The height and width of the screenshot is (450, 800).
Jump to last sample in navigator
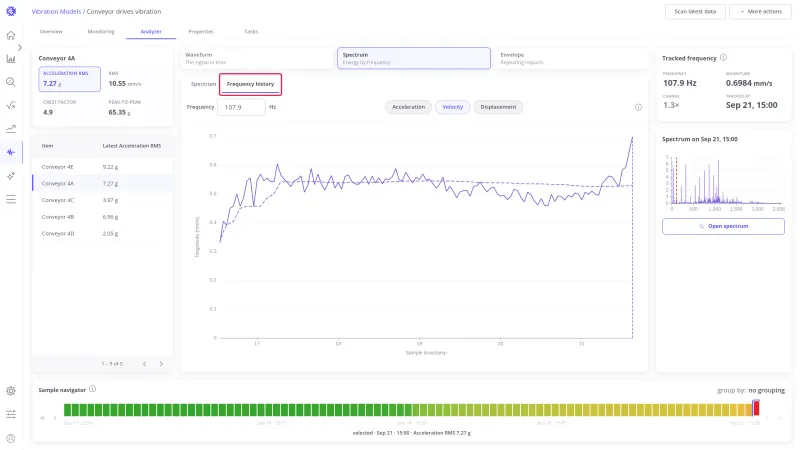[x=779, y=418]
